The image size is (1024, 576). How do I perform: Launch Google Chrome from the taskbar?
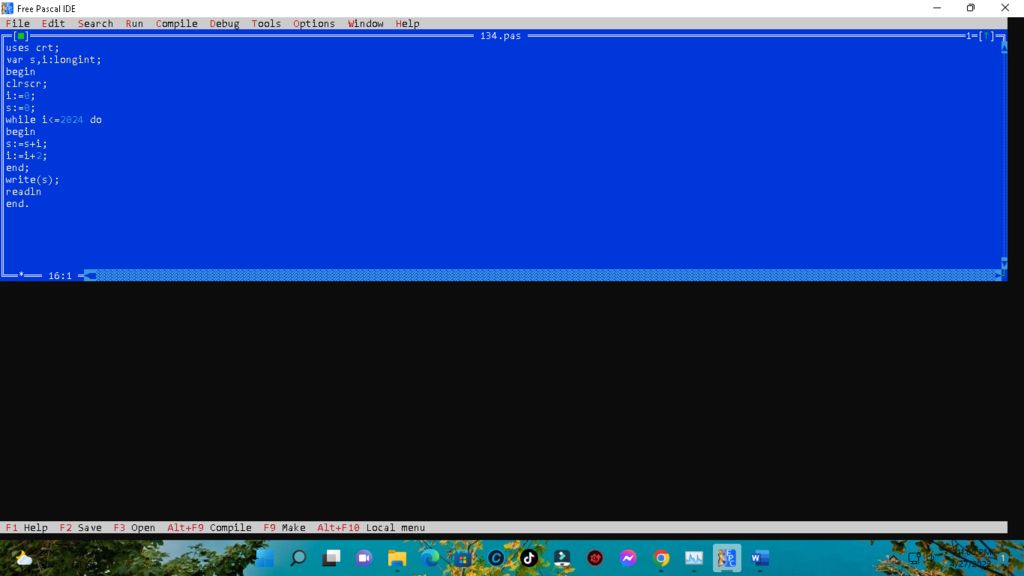661,558
